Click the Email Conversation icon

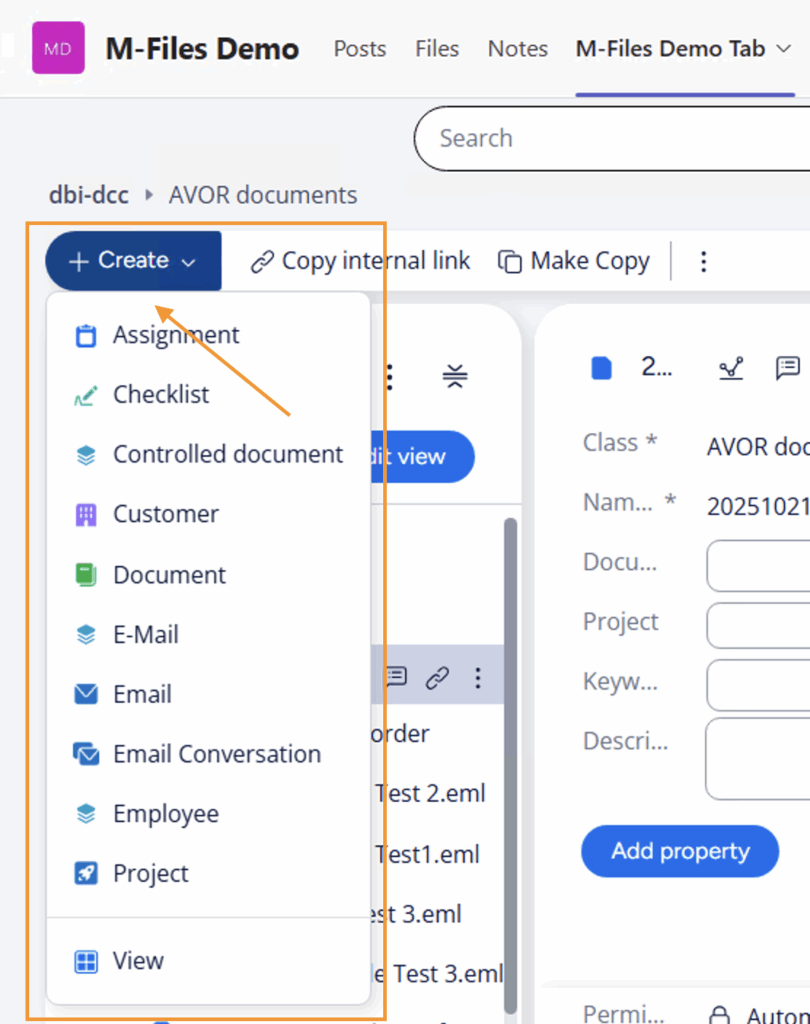coord(86,754)
